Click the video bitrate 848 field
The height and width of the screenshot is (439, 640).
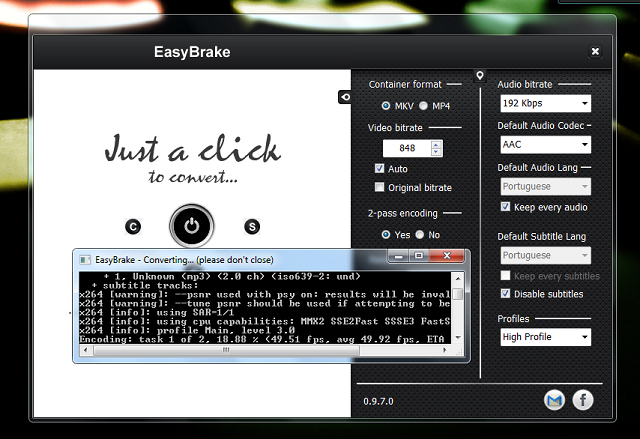[407, 148]
